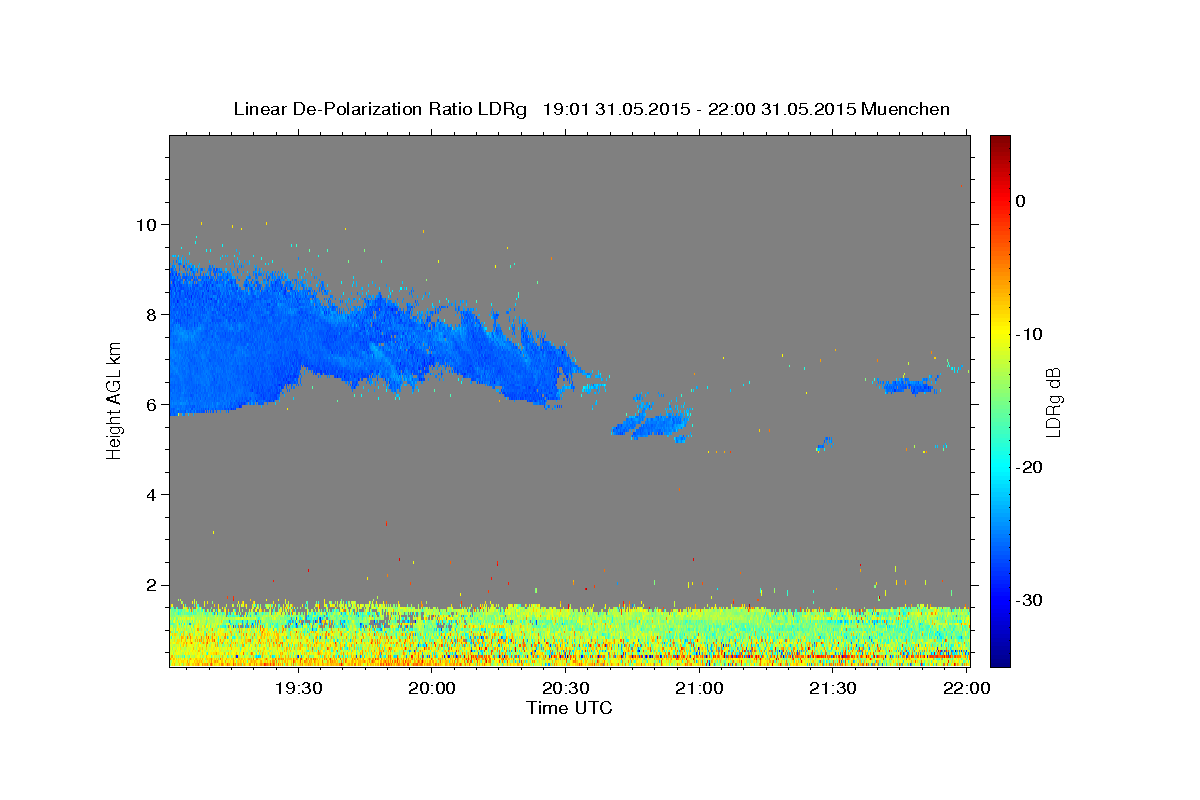Click the height tick label 2
The image size is (1200, 800).
click(152, 585)
